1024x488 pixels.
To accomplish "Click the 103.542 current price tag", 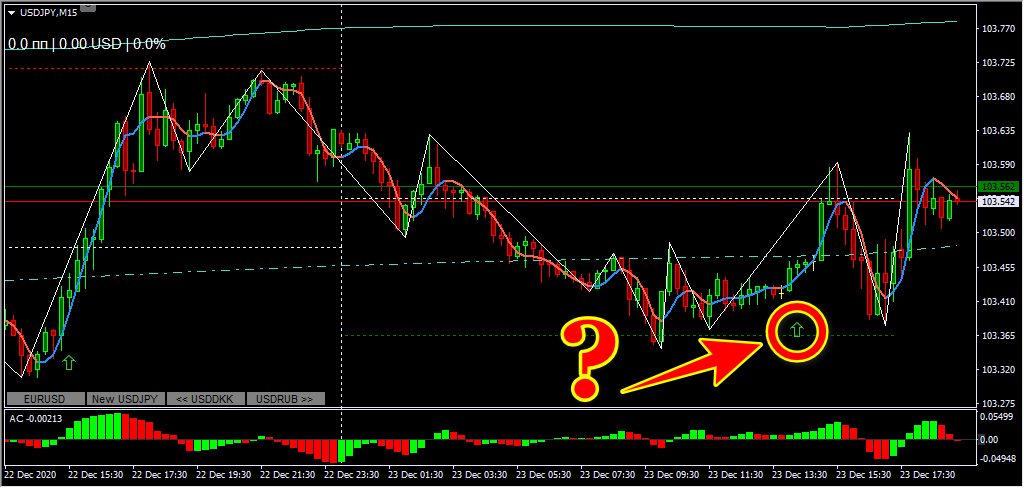I will pos(997,201).
